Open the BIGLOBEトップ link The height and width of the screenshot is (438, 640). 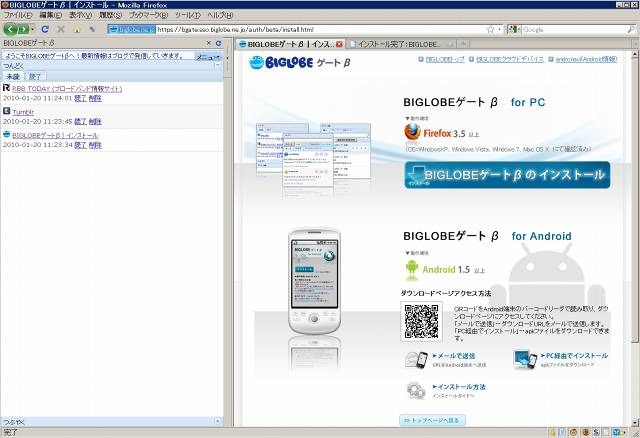pos(445,60)
